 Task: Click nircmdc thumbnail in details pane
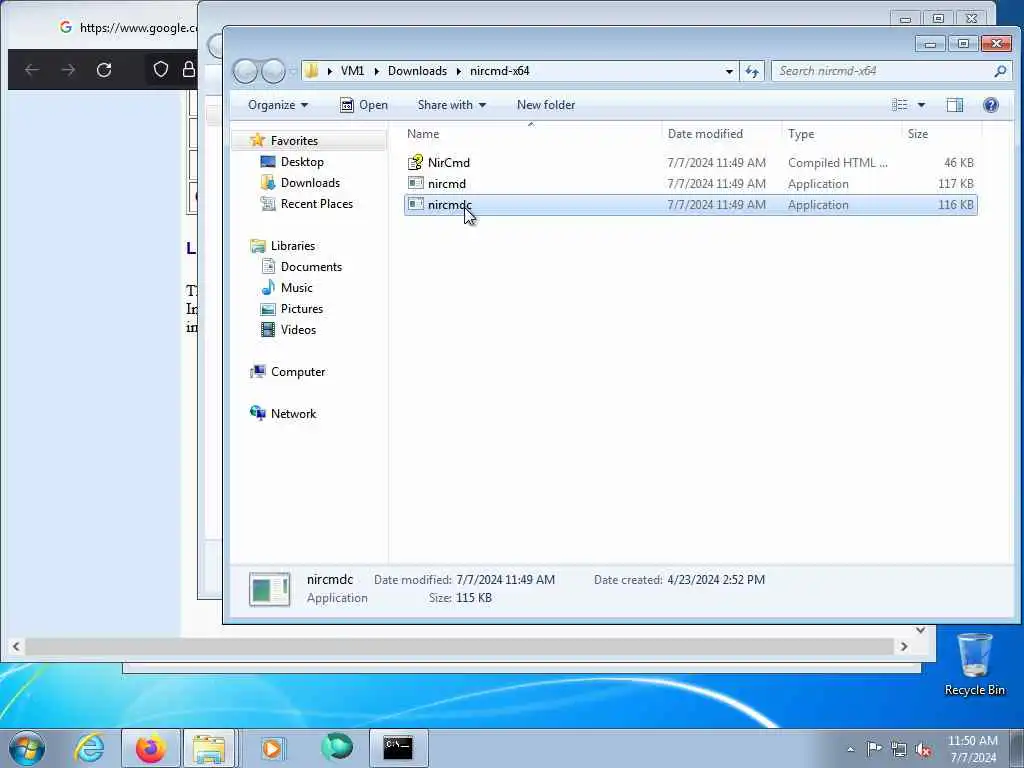[x=270, y=589]
